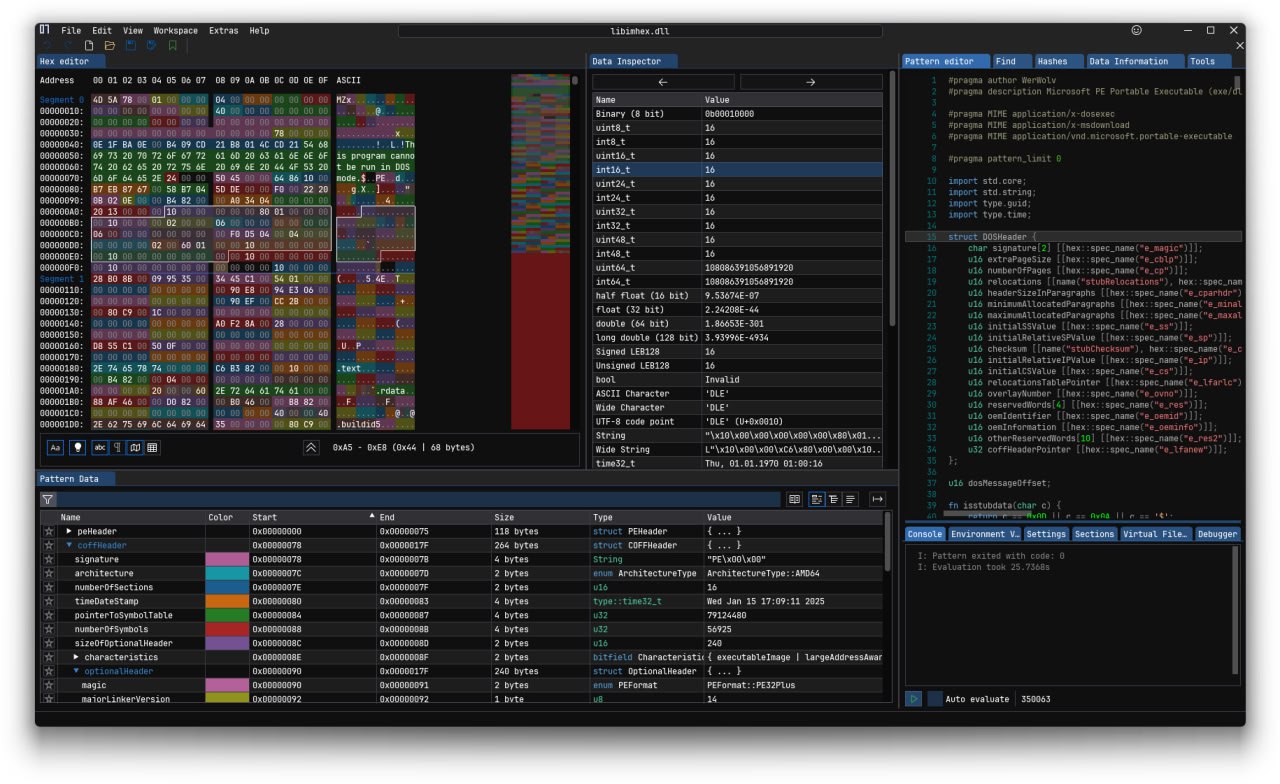Open the Workspace menu
The image size is (1280, 784).
[175, 30]
